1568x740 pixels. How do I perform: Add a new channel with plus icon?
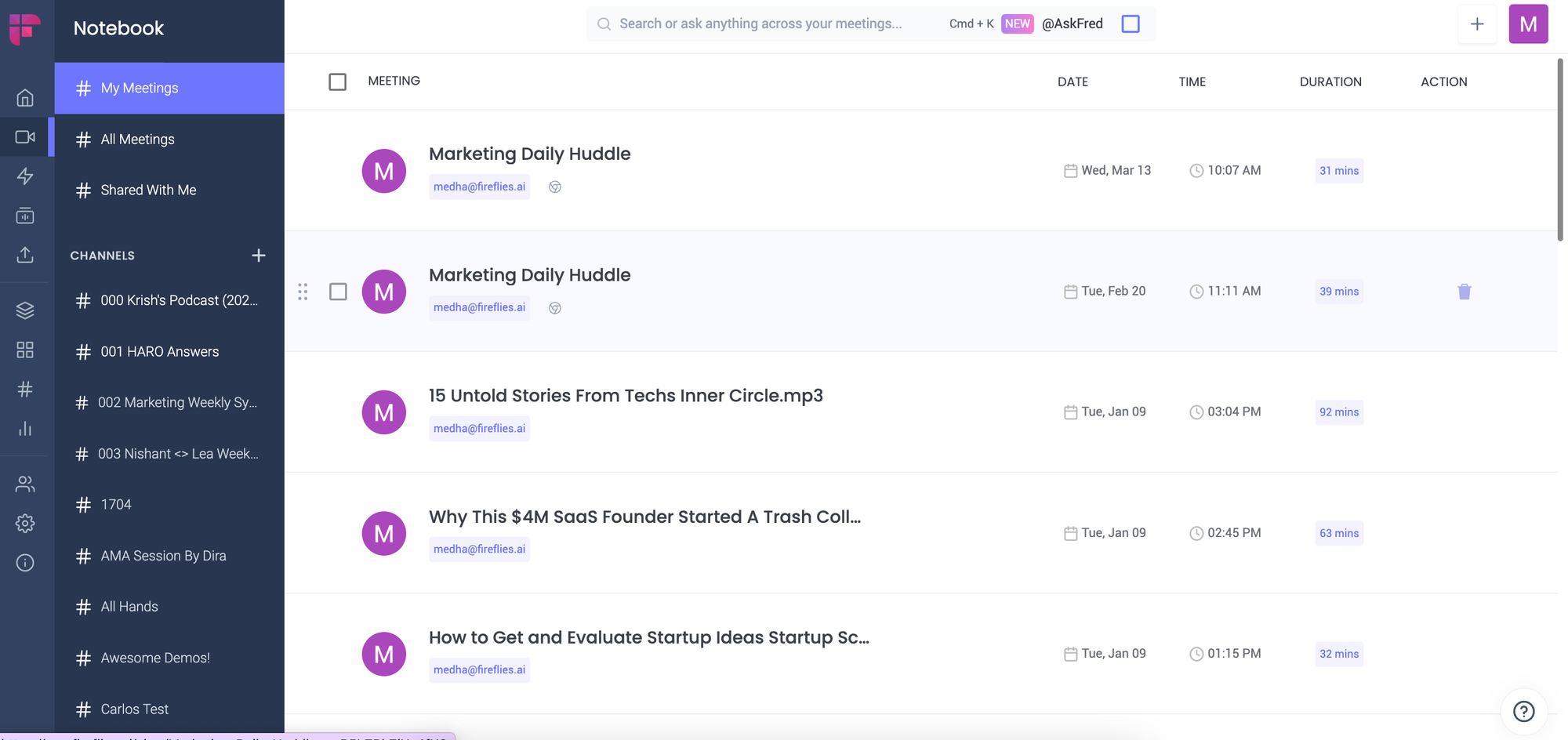pos(259,256)
